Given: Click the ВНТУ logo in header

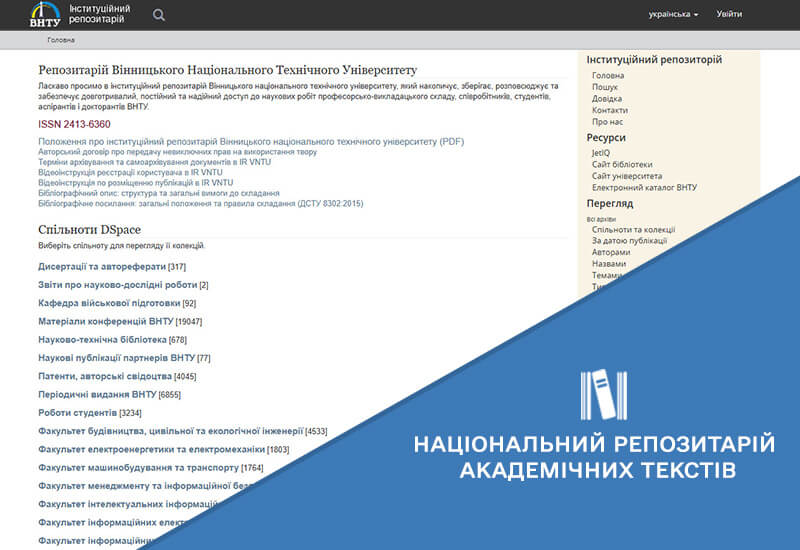Looking at the screenshot, I should click(x=45, y=14).
